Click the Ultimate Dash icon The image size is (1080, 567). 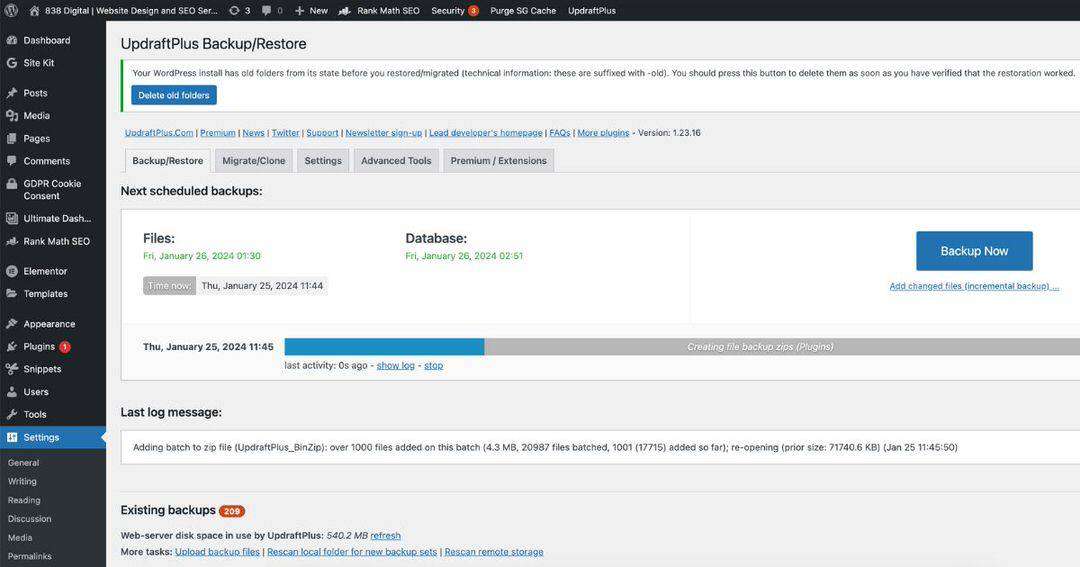[x=12, y=218]
